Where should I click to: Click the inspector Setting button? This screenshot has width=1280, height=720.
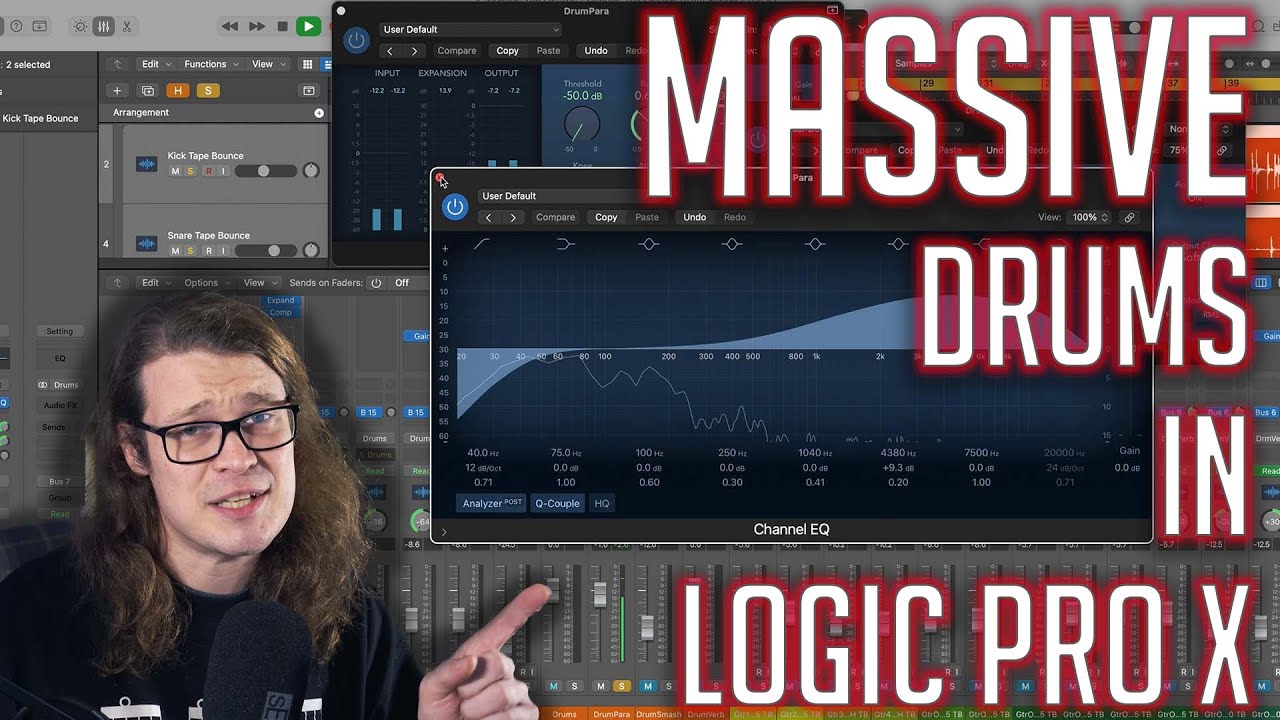pos(60,331)
